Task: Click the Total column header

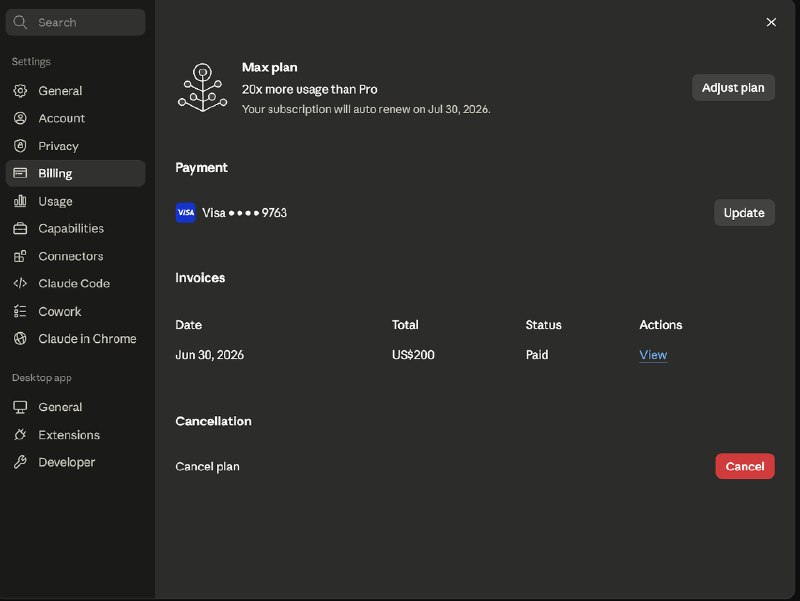Action: point(405,325)
